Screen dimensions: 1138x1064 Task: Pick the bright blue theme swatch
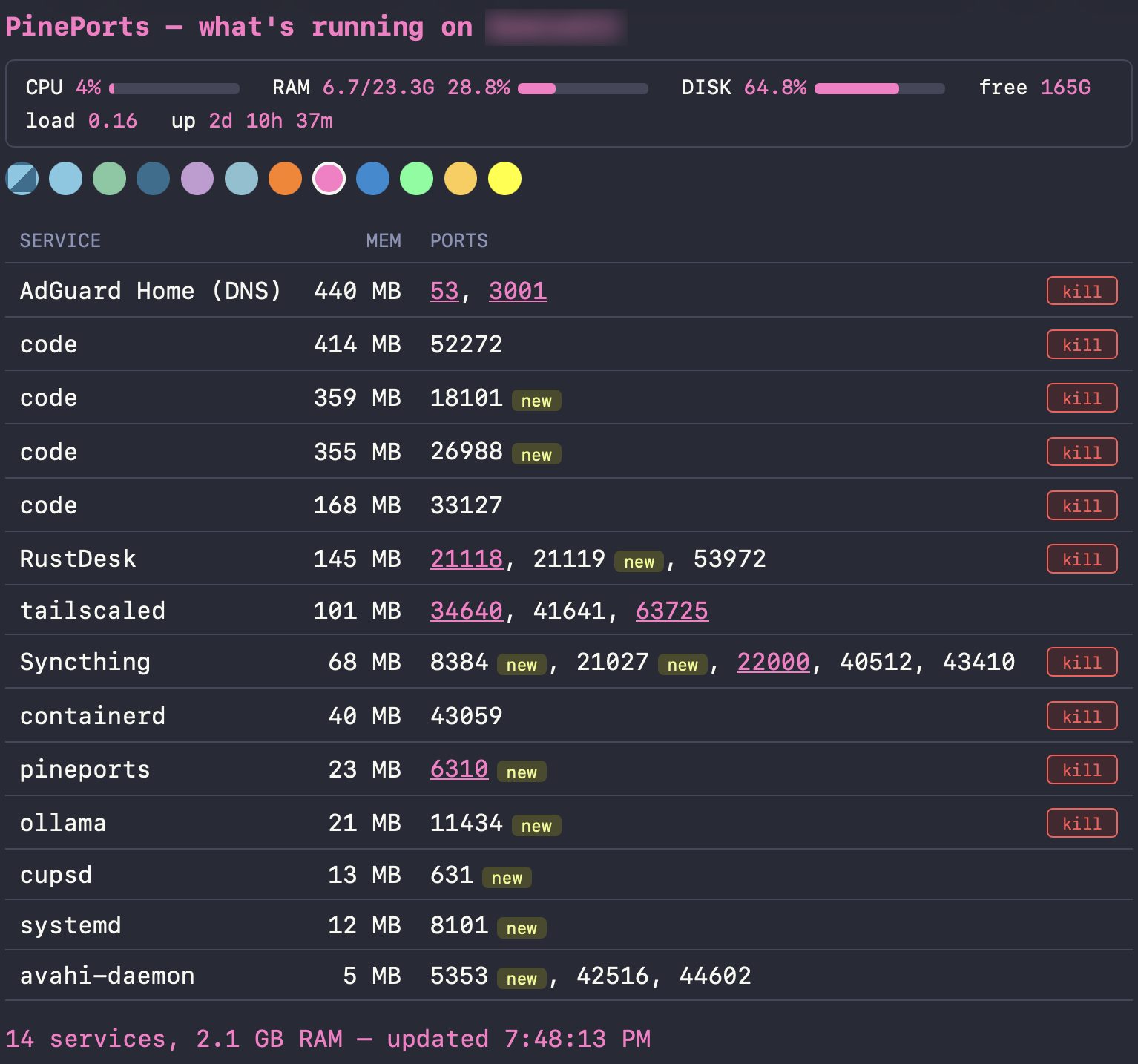373,179
